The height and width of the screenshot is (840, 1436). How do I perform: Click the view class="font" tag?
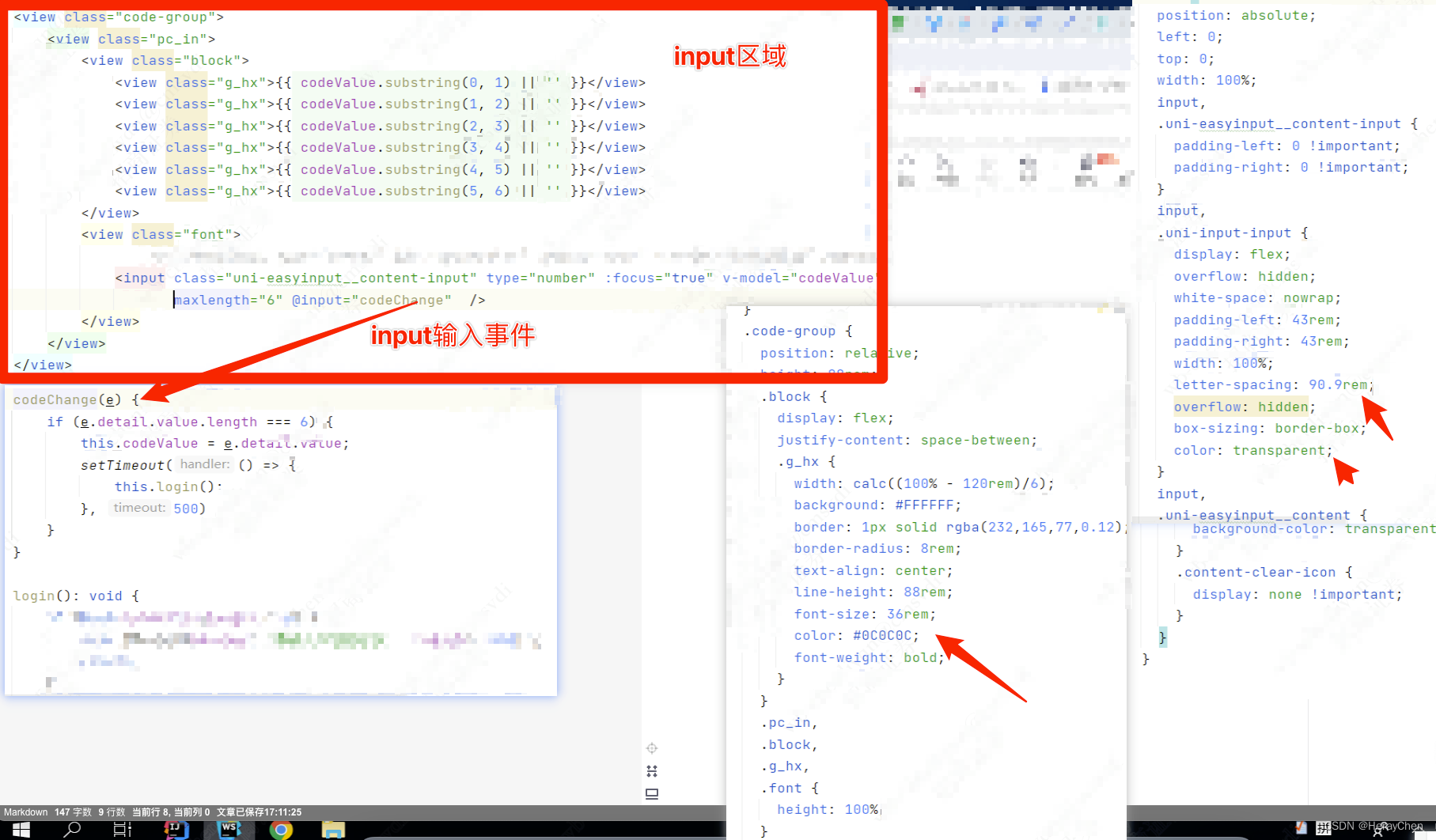[x=161, y=235]
